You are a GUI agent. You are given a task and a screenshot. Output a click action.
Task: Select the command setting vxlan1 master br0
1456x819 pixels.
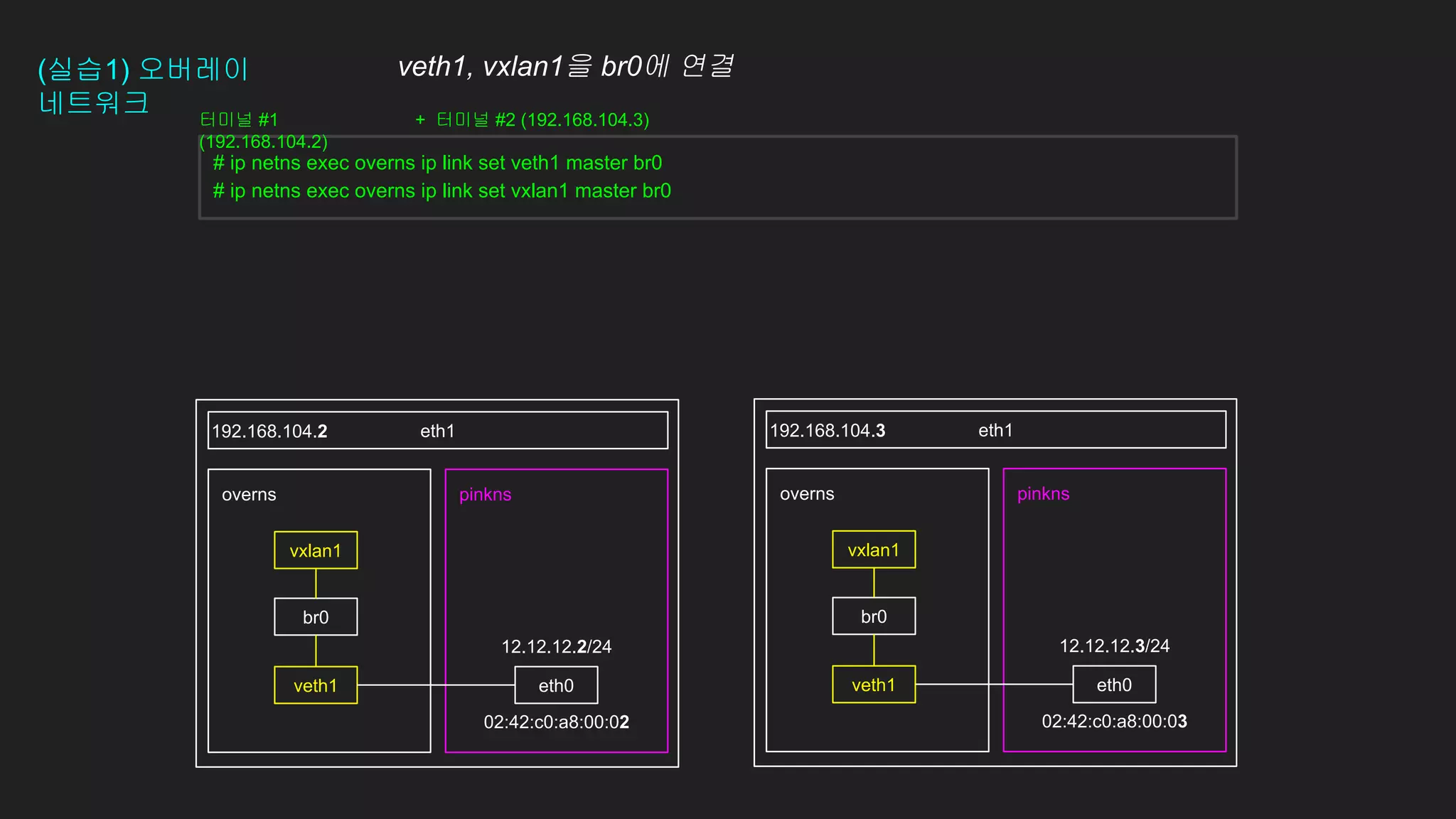click(x=441, y=191)
